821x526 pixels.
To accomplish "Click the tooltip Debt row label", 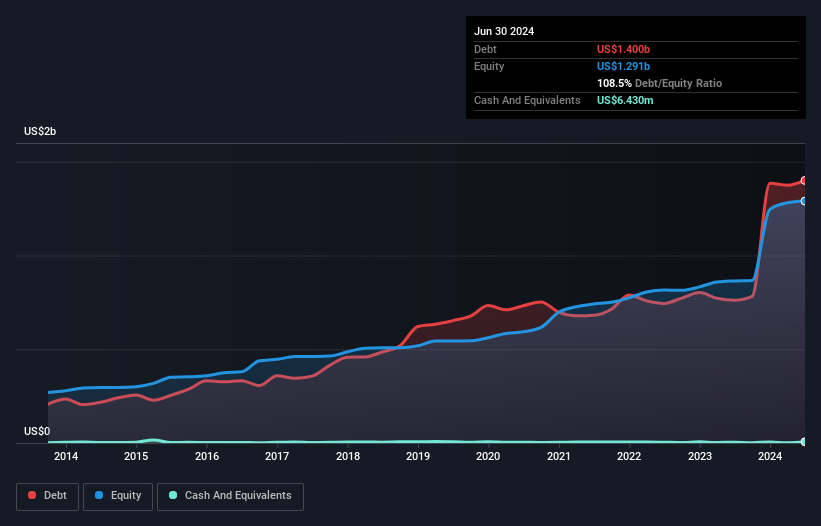I will [485, 49].
